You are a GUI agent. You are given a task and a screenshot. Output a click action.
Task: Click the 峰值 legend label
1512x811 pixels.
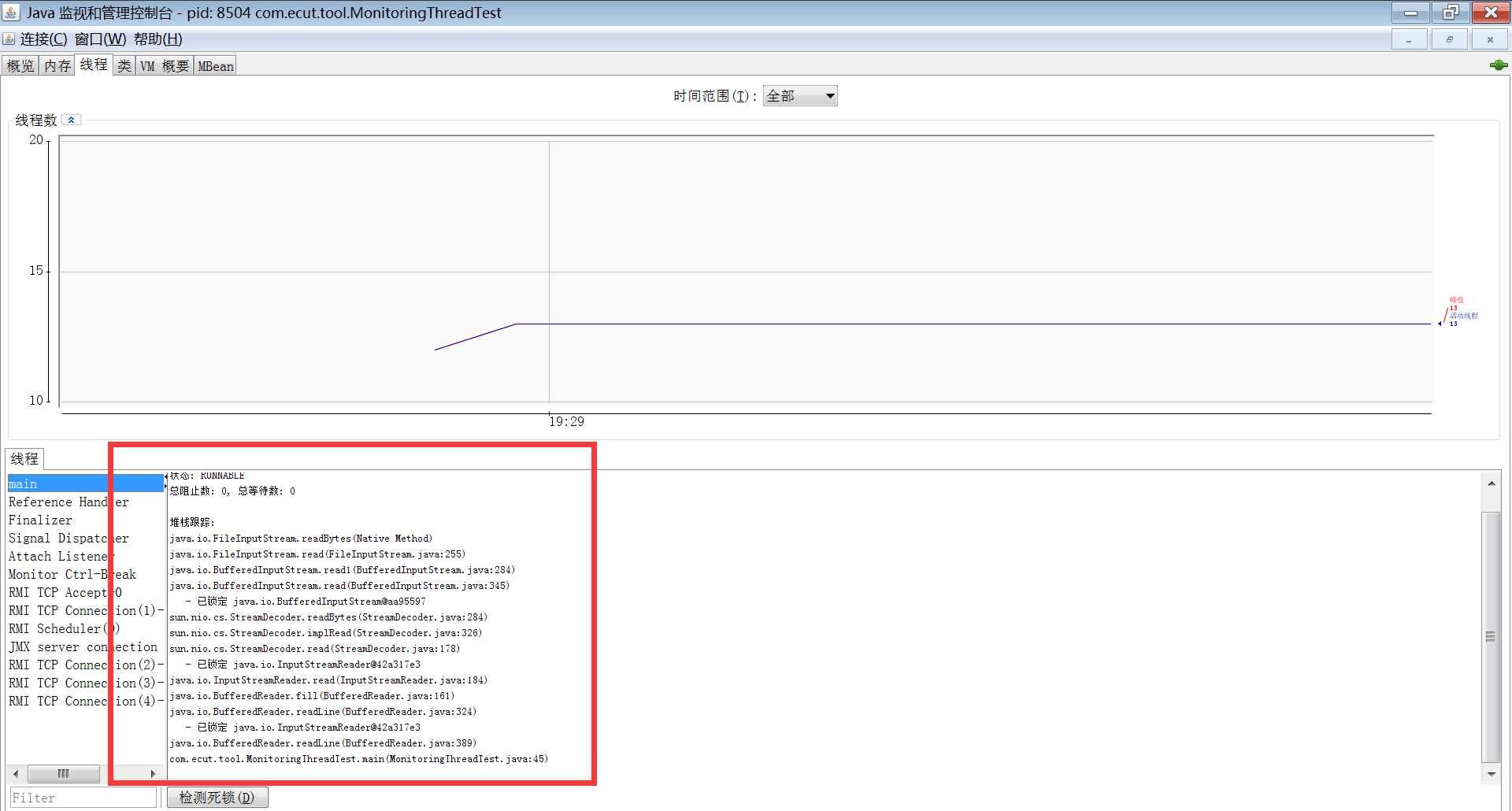[1457, 300]
